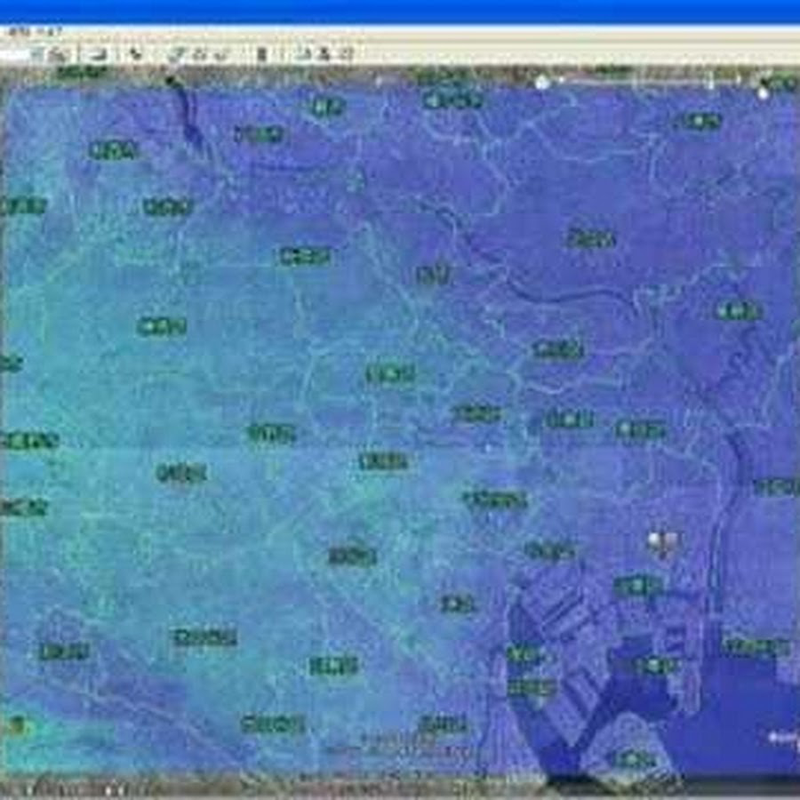Image resolution: width=800 pixels, height=800 pixels.
Task: Click the dark standalone icon between the toolbar groups
Action: point(262,54)
